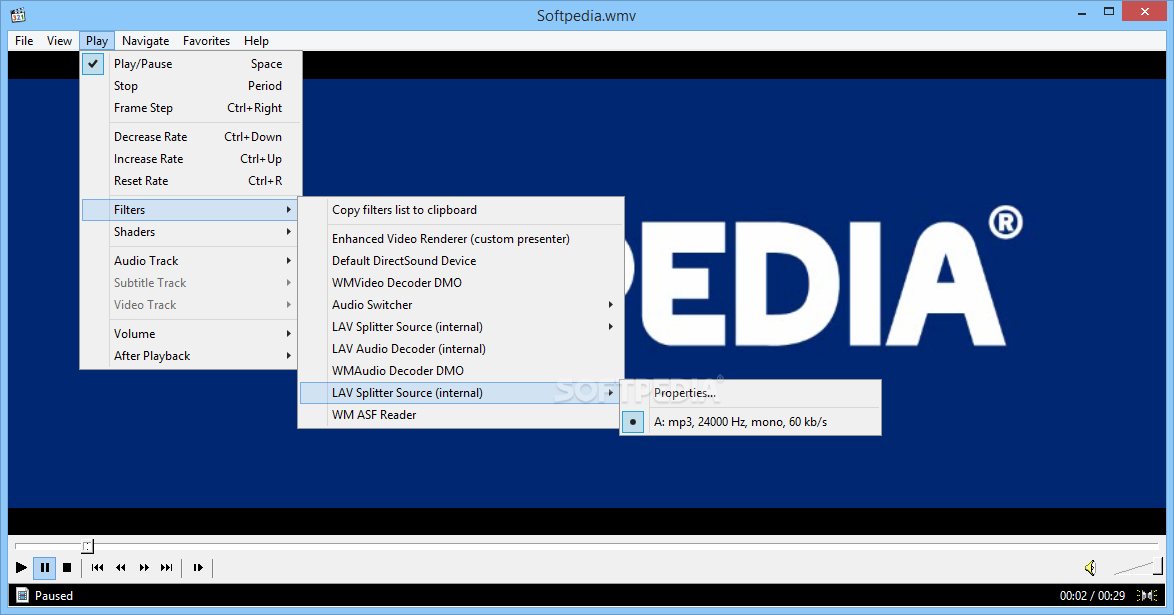Click the Pause button in the transport bar
1174x615 pixels.
coord(45,568)
